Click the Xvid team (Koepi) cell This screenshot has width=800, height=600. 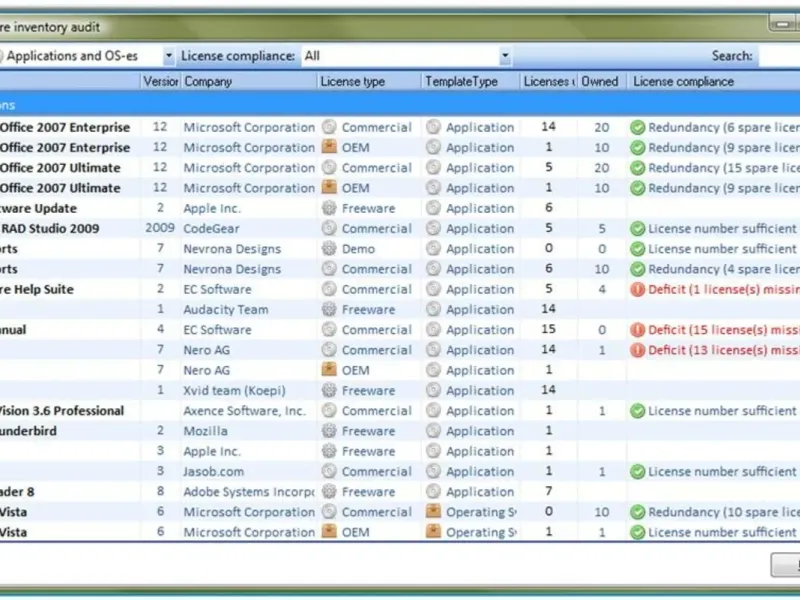(x=234, y=391)
